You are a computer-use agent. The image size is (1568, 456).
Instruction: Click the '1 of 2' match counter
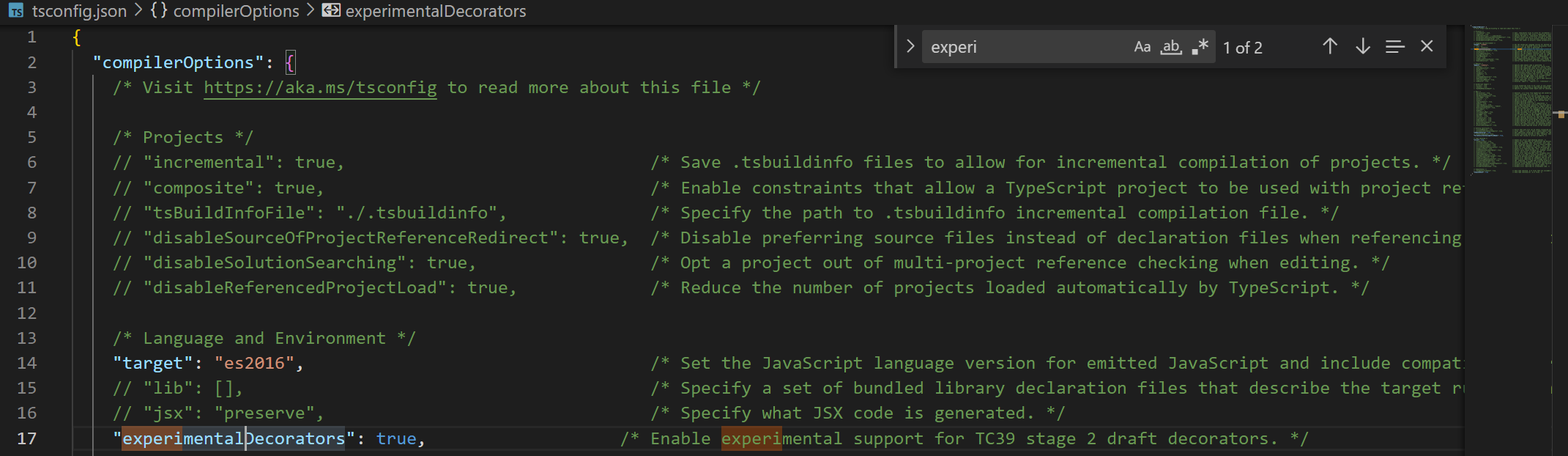(1243, 48)
